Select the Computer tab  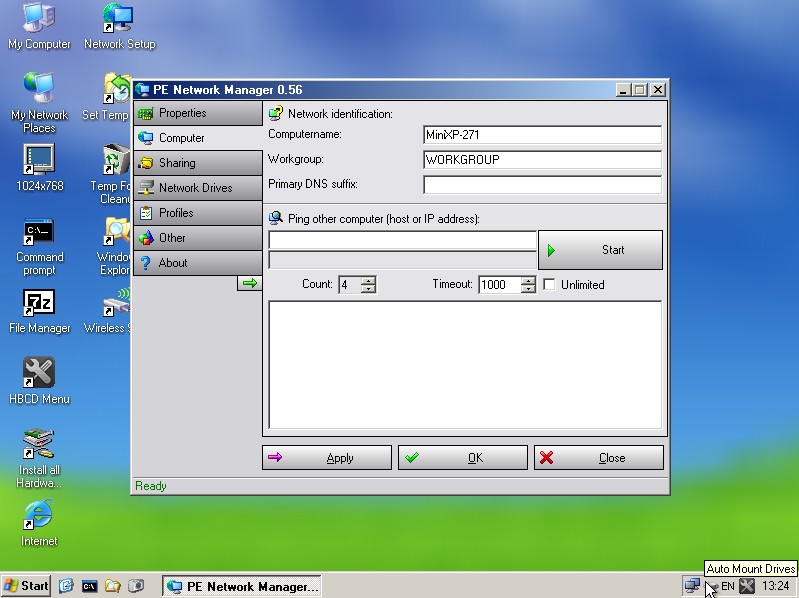pos(198,138)
